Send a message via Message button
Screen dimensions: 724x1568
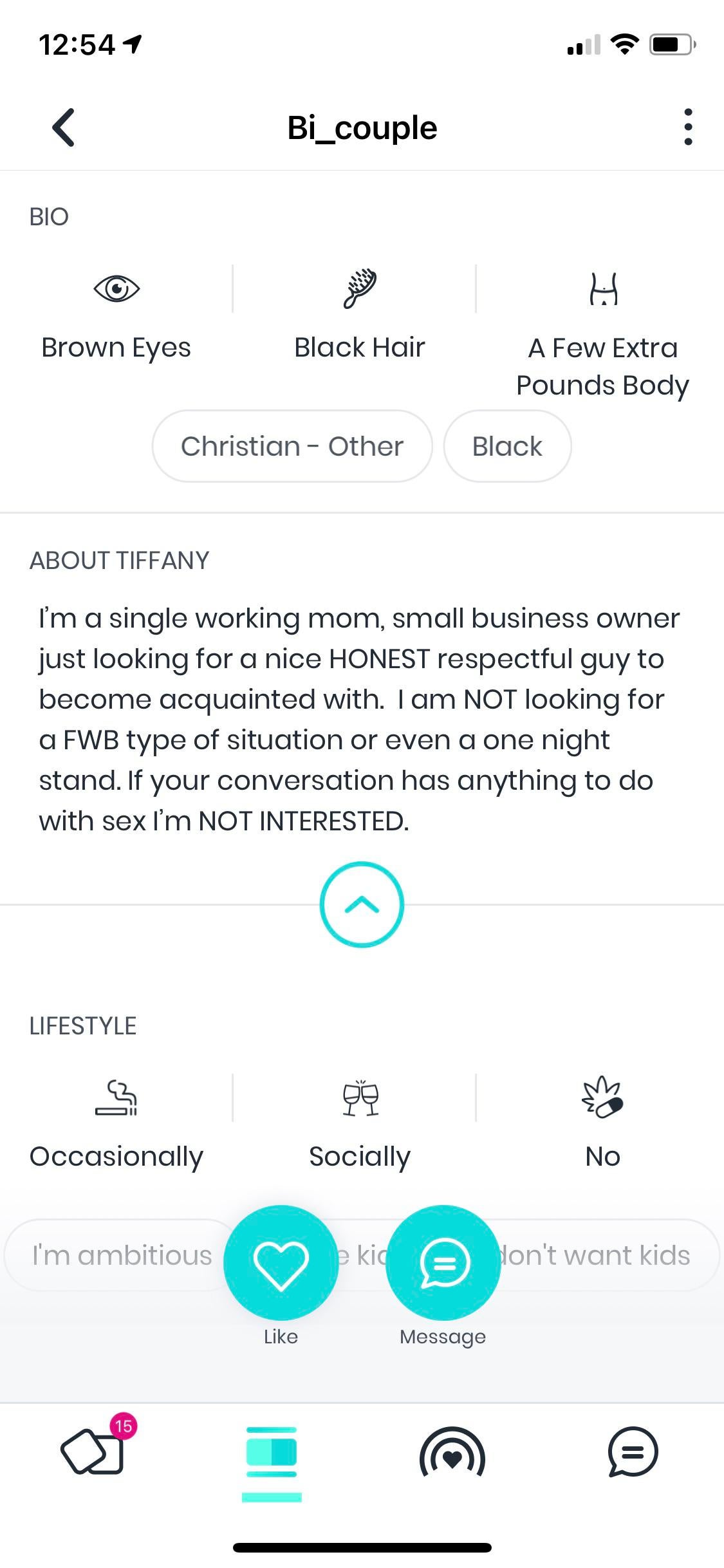click(x=443, y=1263)
